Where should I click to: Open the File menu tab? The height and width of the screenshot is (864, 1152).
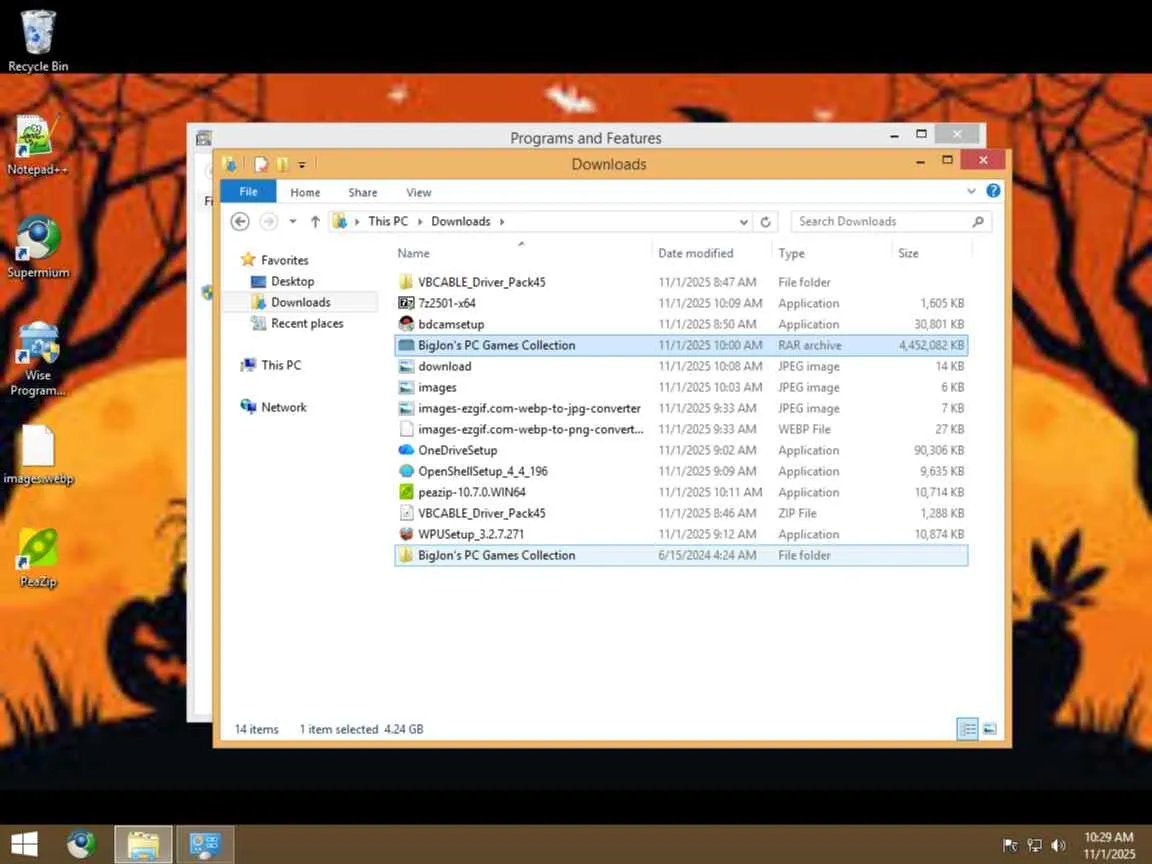pos(248,192)
